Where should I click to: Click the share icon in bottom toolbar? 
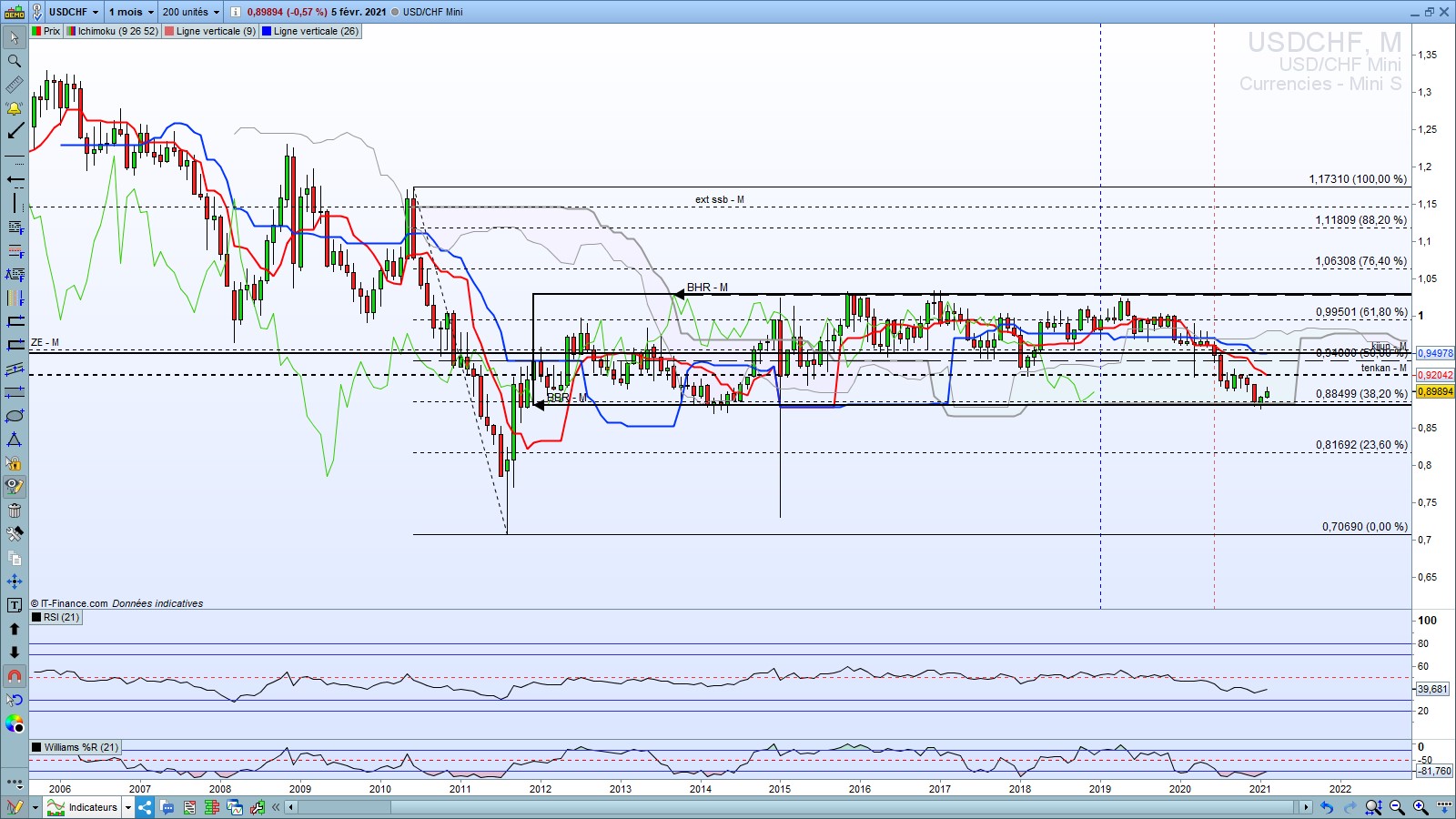(145, 807)
